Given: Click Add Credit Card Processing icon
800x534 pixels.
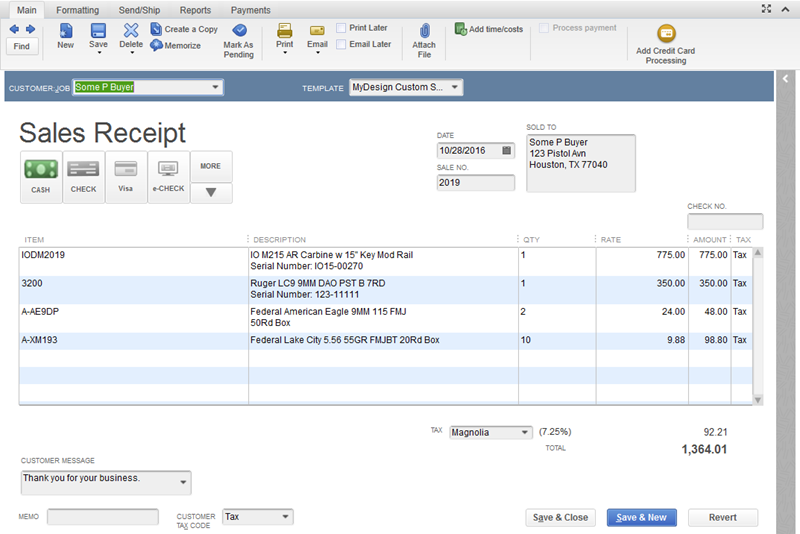Looking at the screenshot, I should coord(666,34).
